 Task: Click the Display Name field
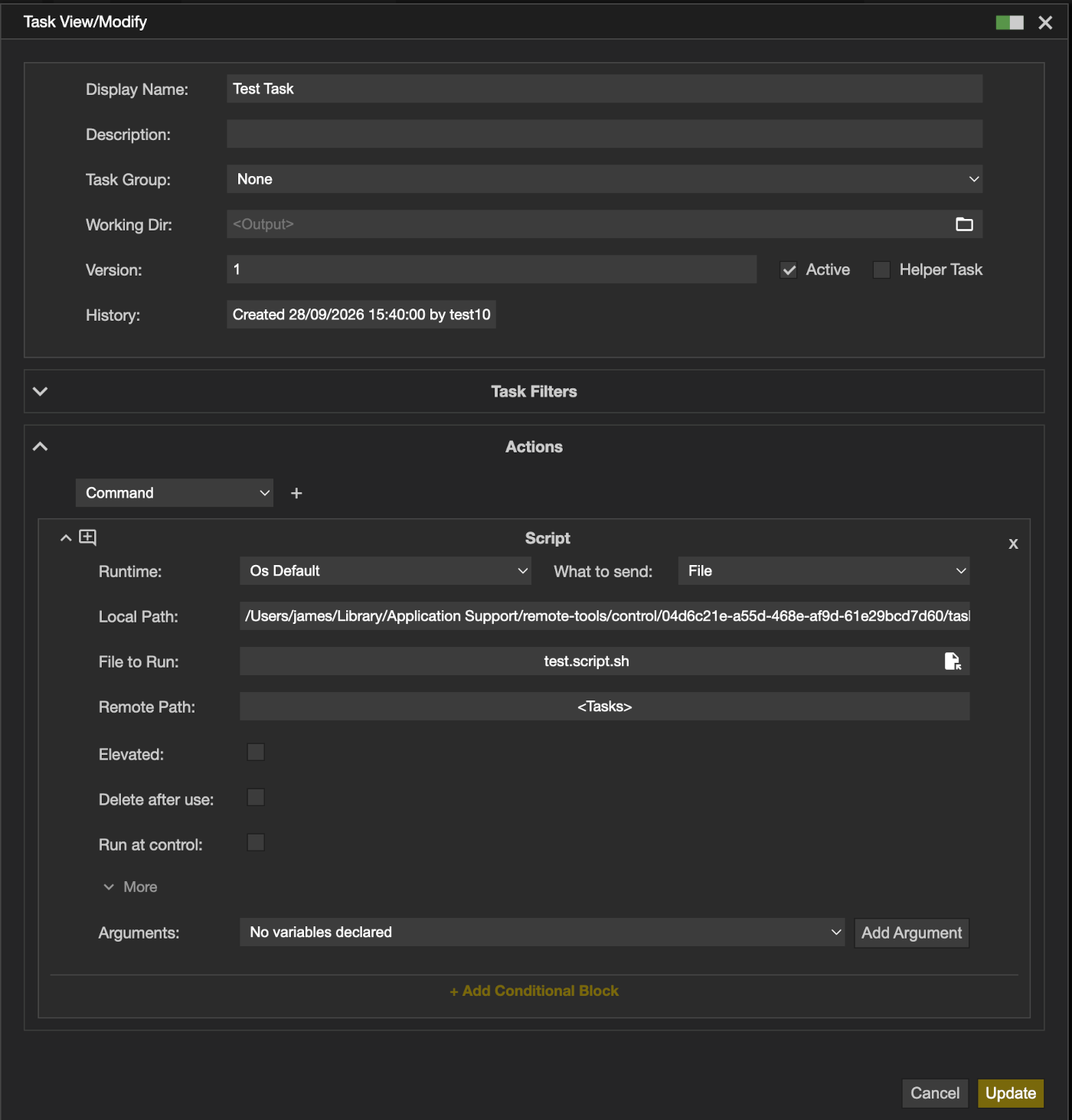click(605, 89)
